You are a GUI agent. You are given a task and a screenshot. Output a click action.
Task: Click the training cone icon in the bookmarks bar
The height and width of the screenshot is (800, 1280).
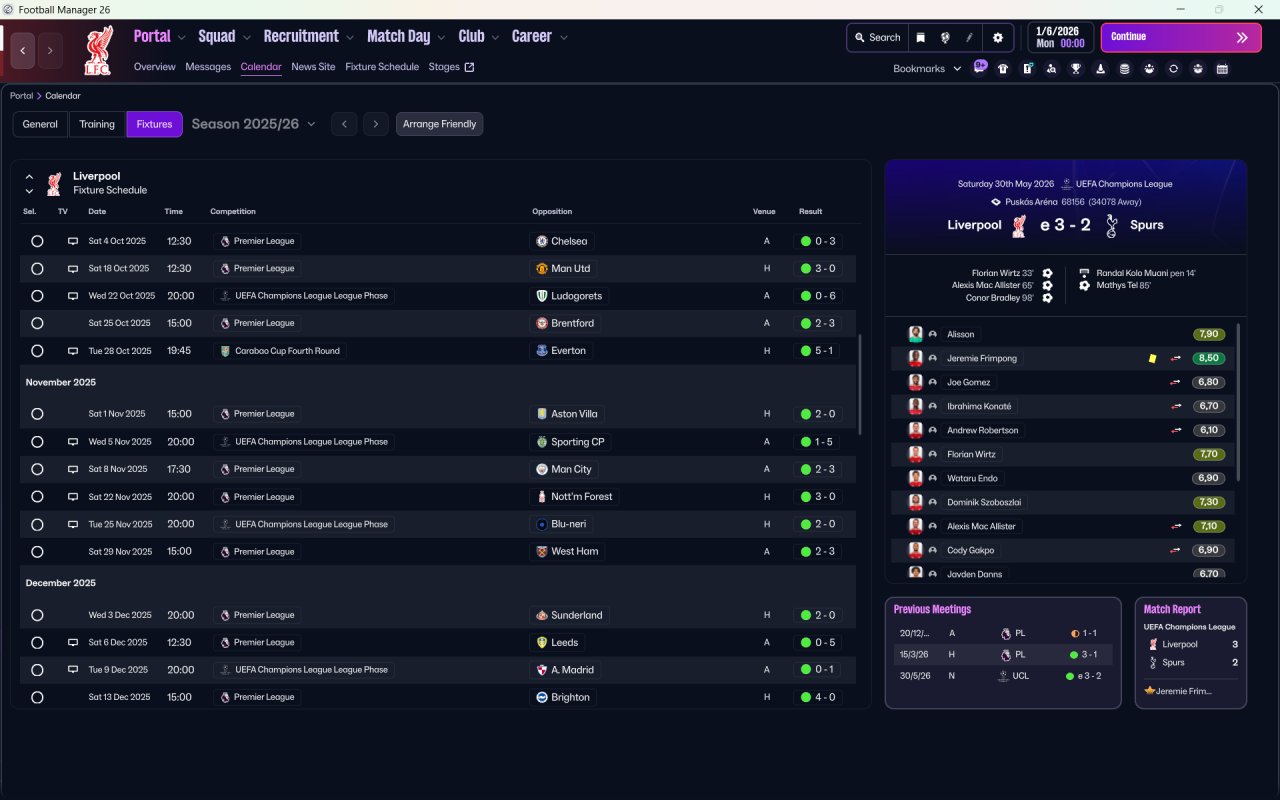click(x=1101, y=69)
